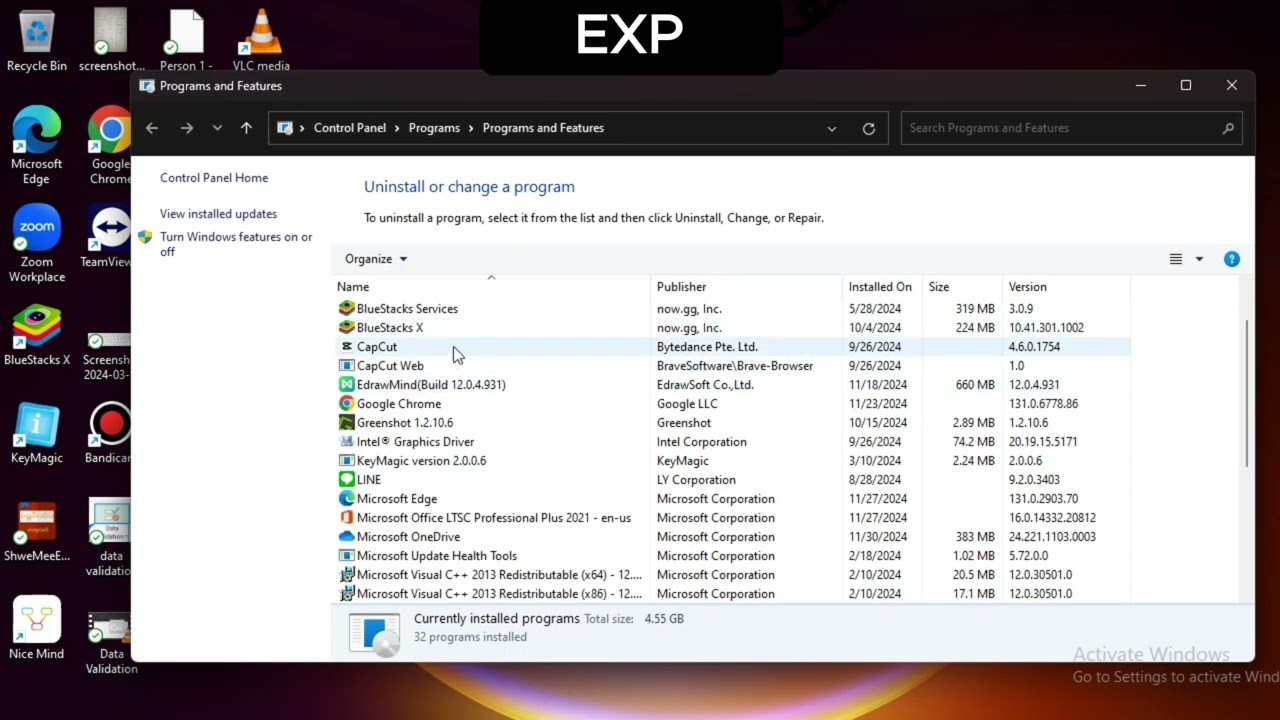Launch Google Chrome desktop shortcut
Image resolution: width=1280 pixels, height=720 pixels.
tap(110, 145)
